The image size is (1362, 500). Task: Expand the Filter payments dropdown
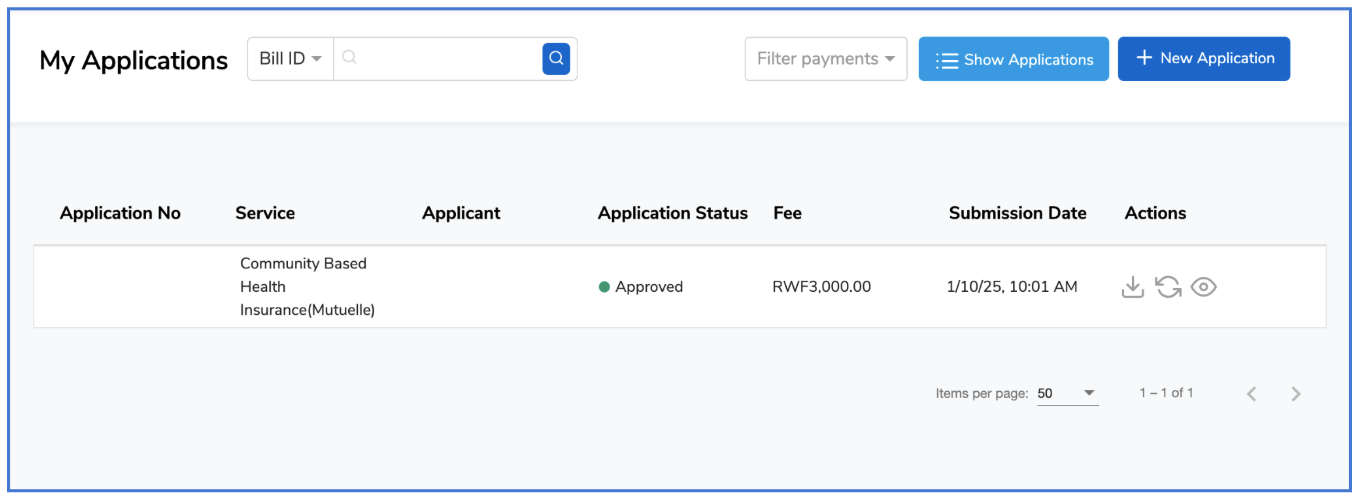click(826, 59)
